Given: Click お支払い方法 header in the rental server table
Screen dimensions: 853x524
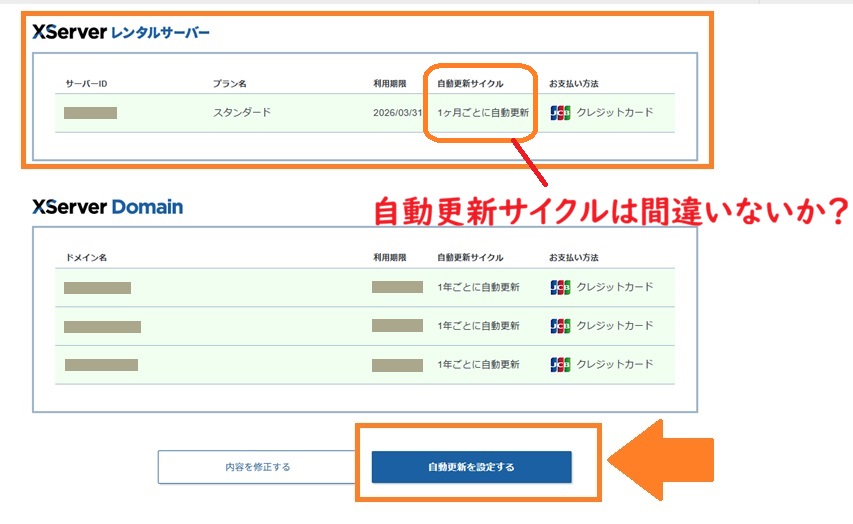Looking at the screenshot, I should pos(573,84).
